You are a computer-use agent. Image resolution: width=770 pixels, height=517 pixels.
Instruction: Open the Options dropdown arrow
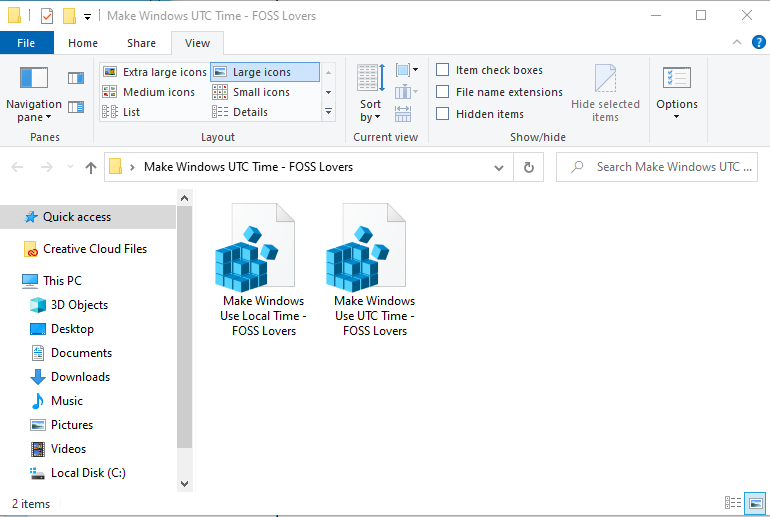pyautogui.click(x=677, y=117)
